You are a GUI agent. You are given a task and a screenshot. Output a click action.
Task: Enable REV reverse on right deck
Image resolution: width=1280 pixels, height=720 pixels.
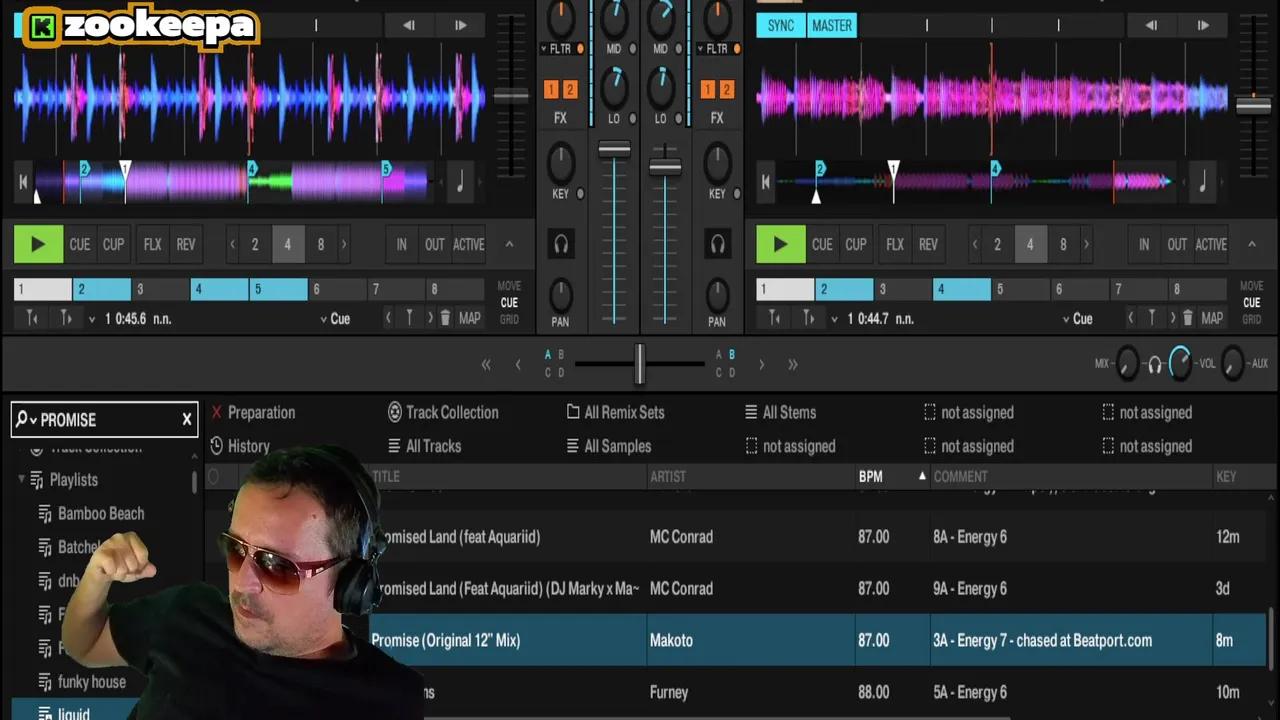[928, 244]
